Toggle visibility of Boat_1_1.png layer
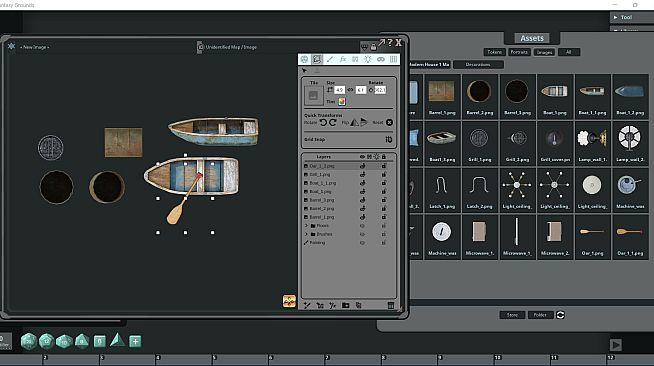This screenshot has height=366, width=654. (x=362, y=183)
